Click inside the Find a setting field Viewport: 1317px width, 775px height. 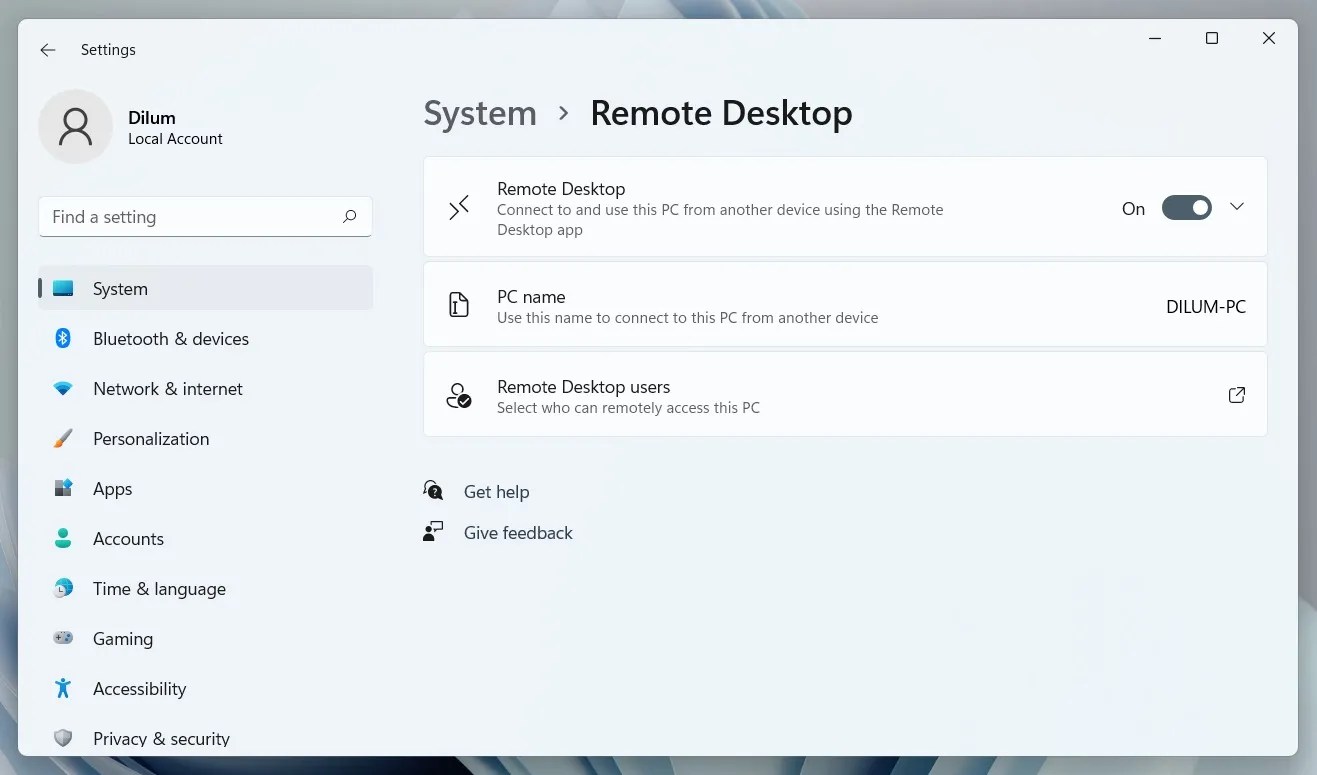pos(180,216)
